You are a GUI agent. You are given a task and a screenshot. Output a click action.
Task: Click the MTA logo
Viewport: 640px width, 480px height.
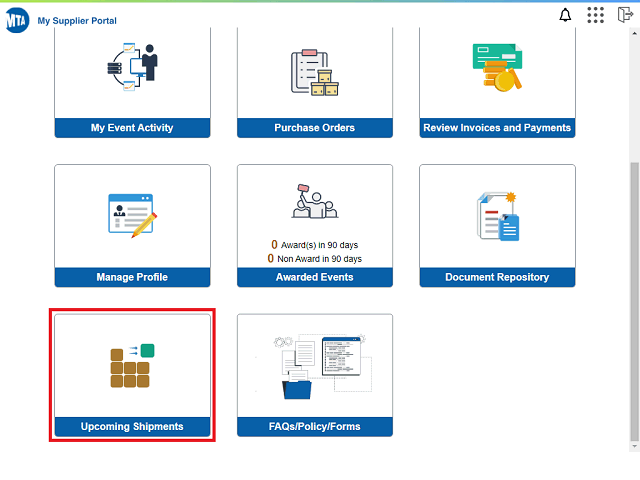pyautogui.click(x=17, y=20)
